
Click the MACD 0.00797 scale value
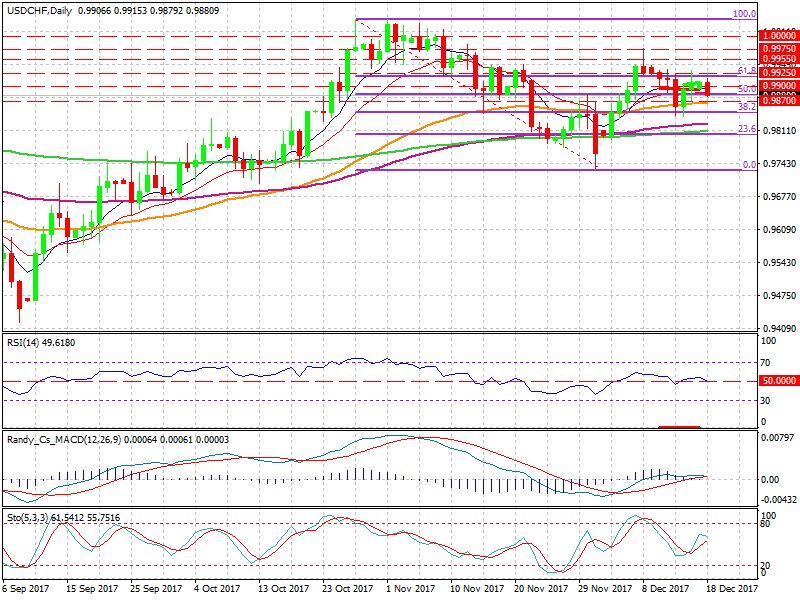(777, 438)
